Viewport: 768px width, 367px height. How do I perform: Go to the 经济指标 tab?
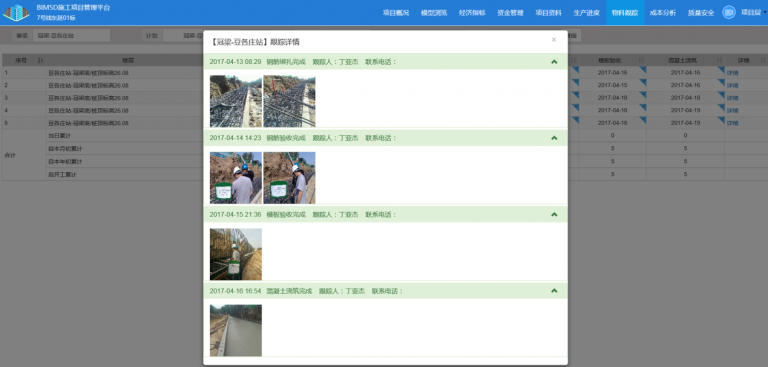472,13
